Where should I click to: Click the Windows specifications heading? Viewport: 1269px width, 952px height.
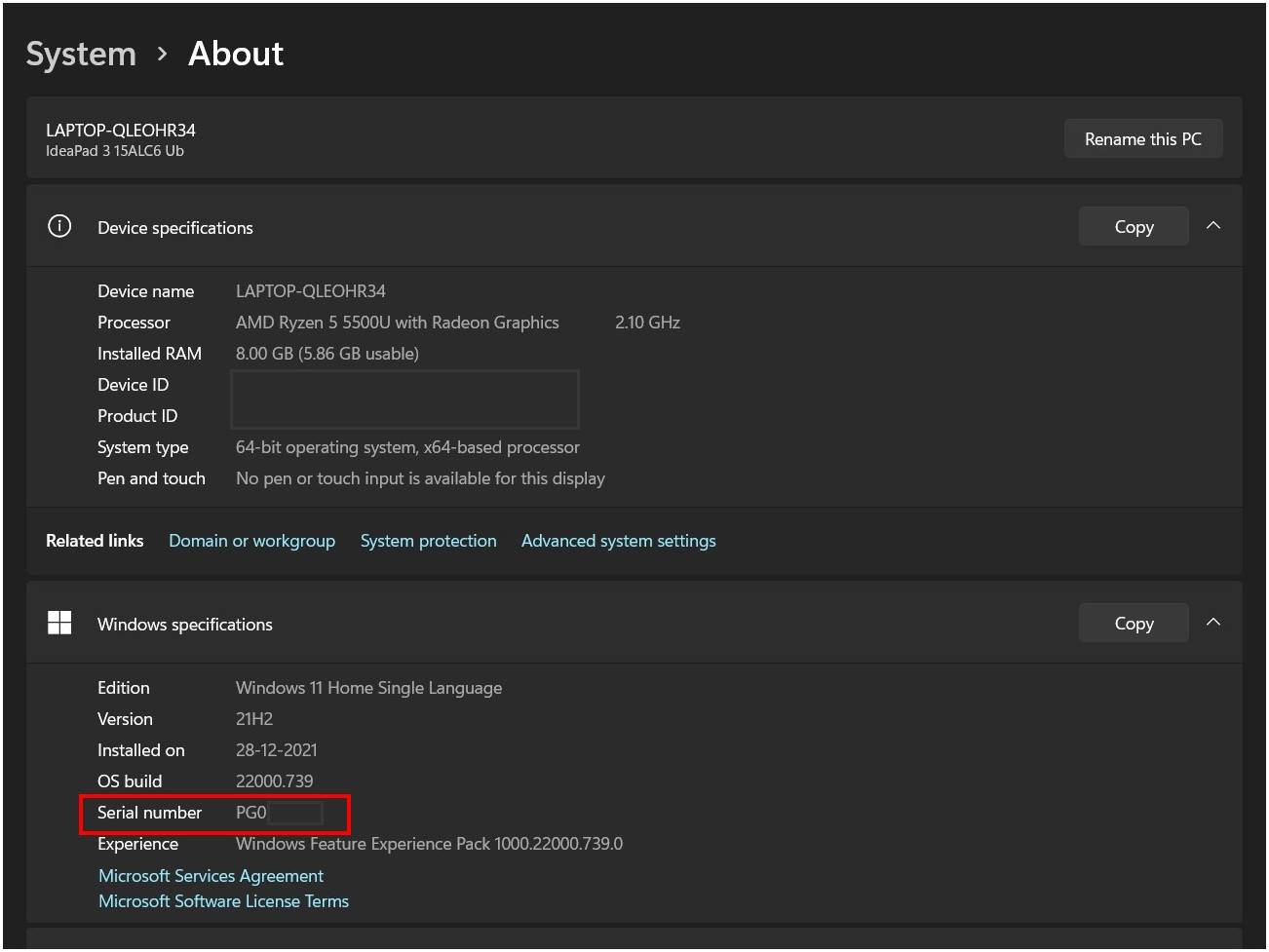185,625
